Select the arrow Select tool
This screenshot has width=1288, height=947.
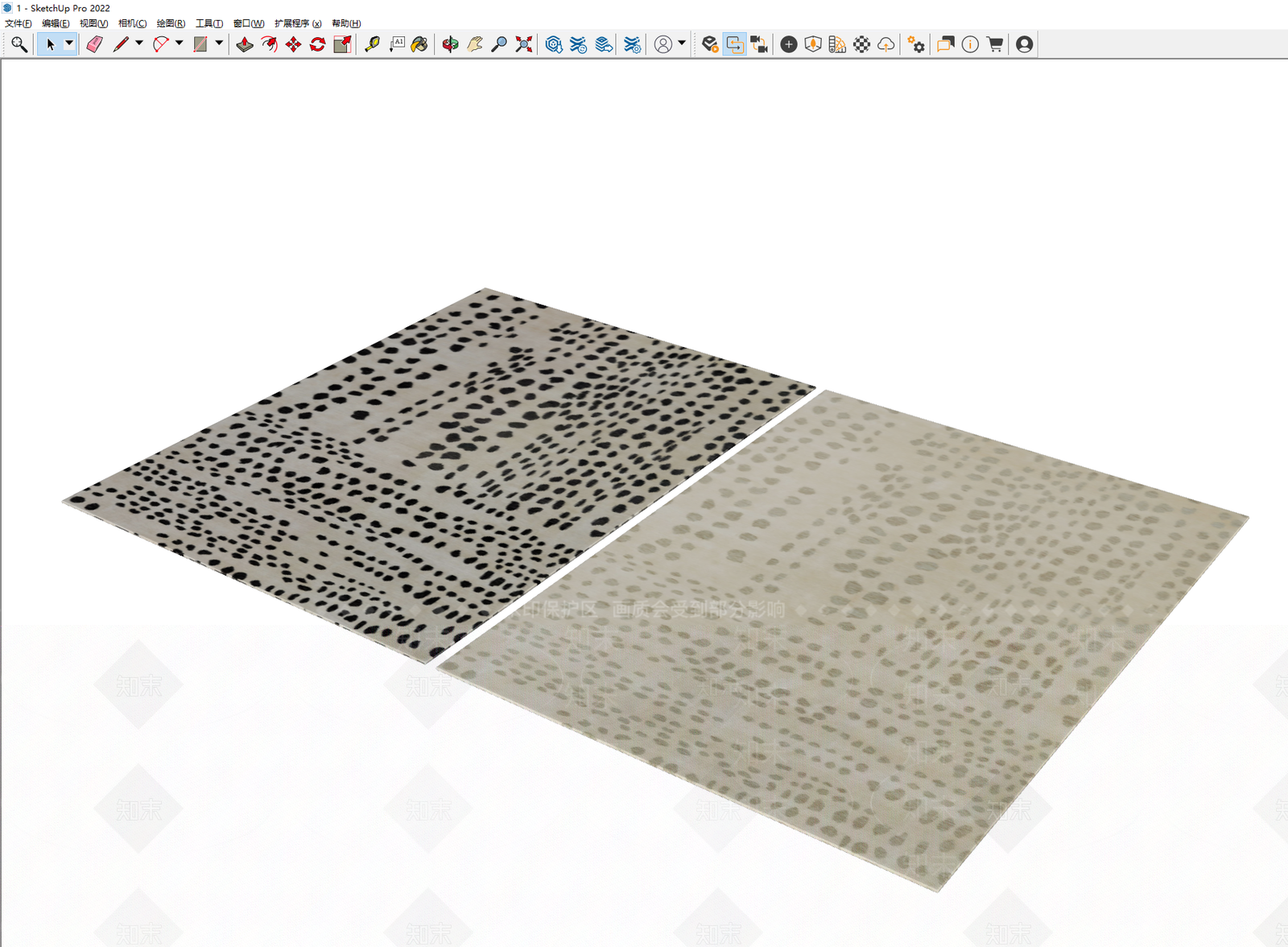point(50,44)
